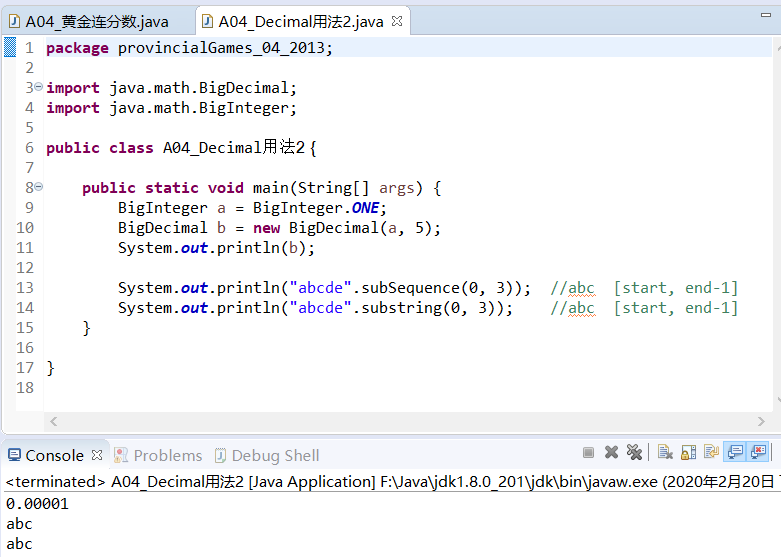Click the Java file icon on A04_黄金连分数 tab

pos(14,21)
